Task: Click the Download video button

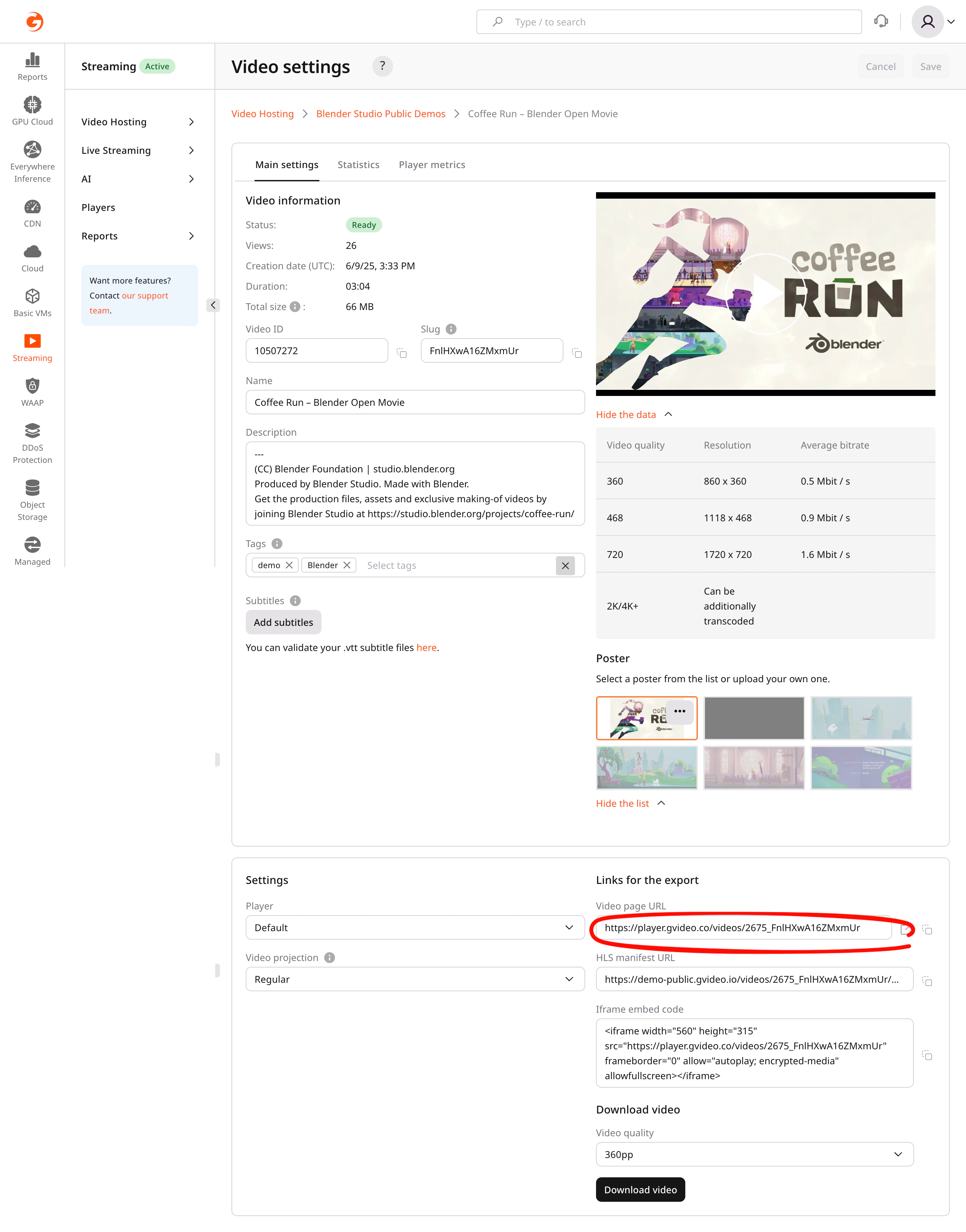Action: click(640, 1190)
